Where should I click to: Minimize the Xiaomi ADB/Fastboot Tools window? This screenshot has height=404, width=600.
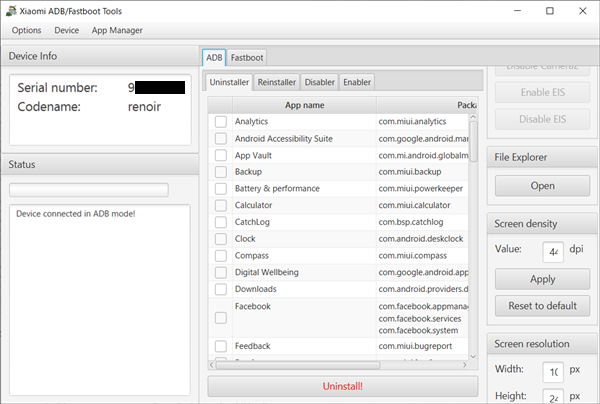[x=517, y=11]
